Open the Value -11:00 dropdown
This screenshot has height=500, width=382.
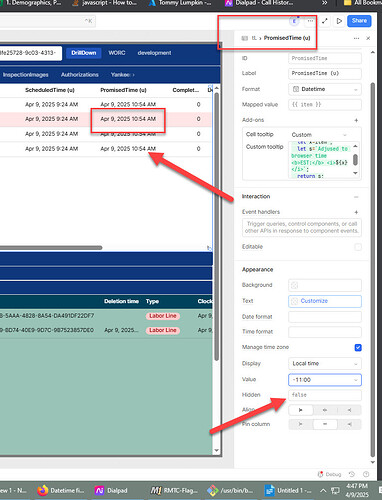pos(325,380)
